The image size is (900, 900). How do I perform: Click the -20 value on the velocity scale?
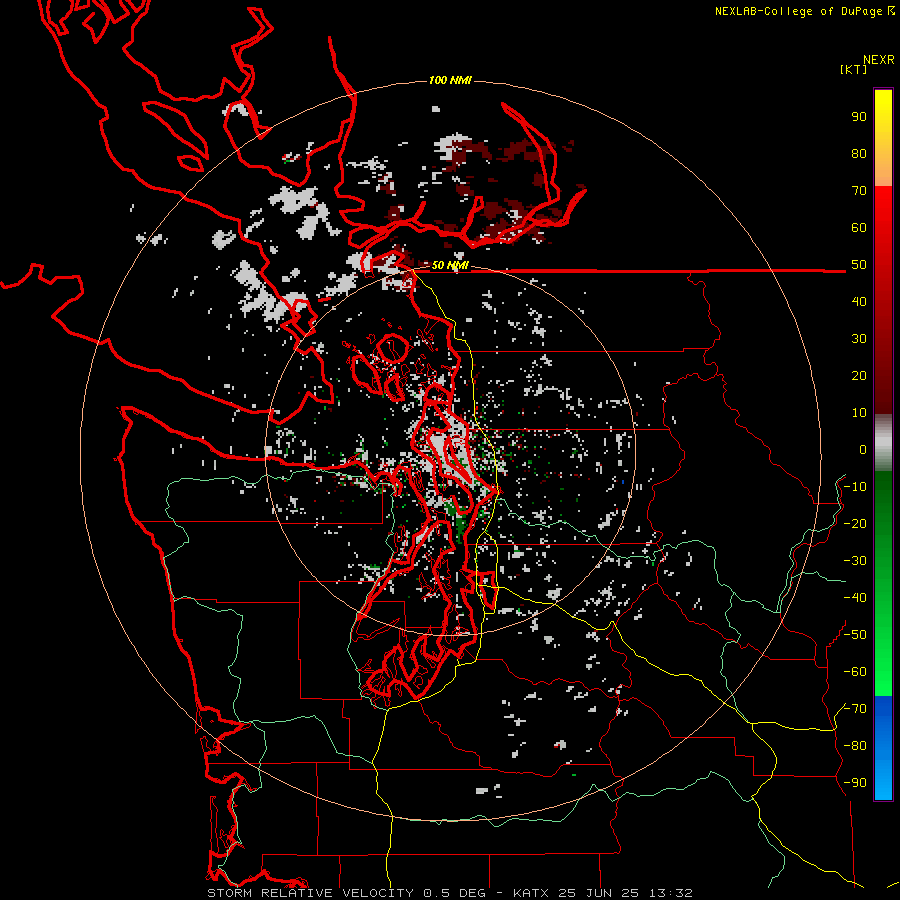(855, 524)
